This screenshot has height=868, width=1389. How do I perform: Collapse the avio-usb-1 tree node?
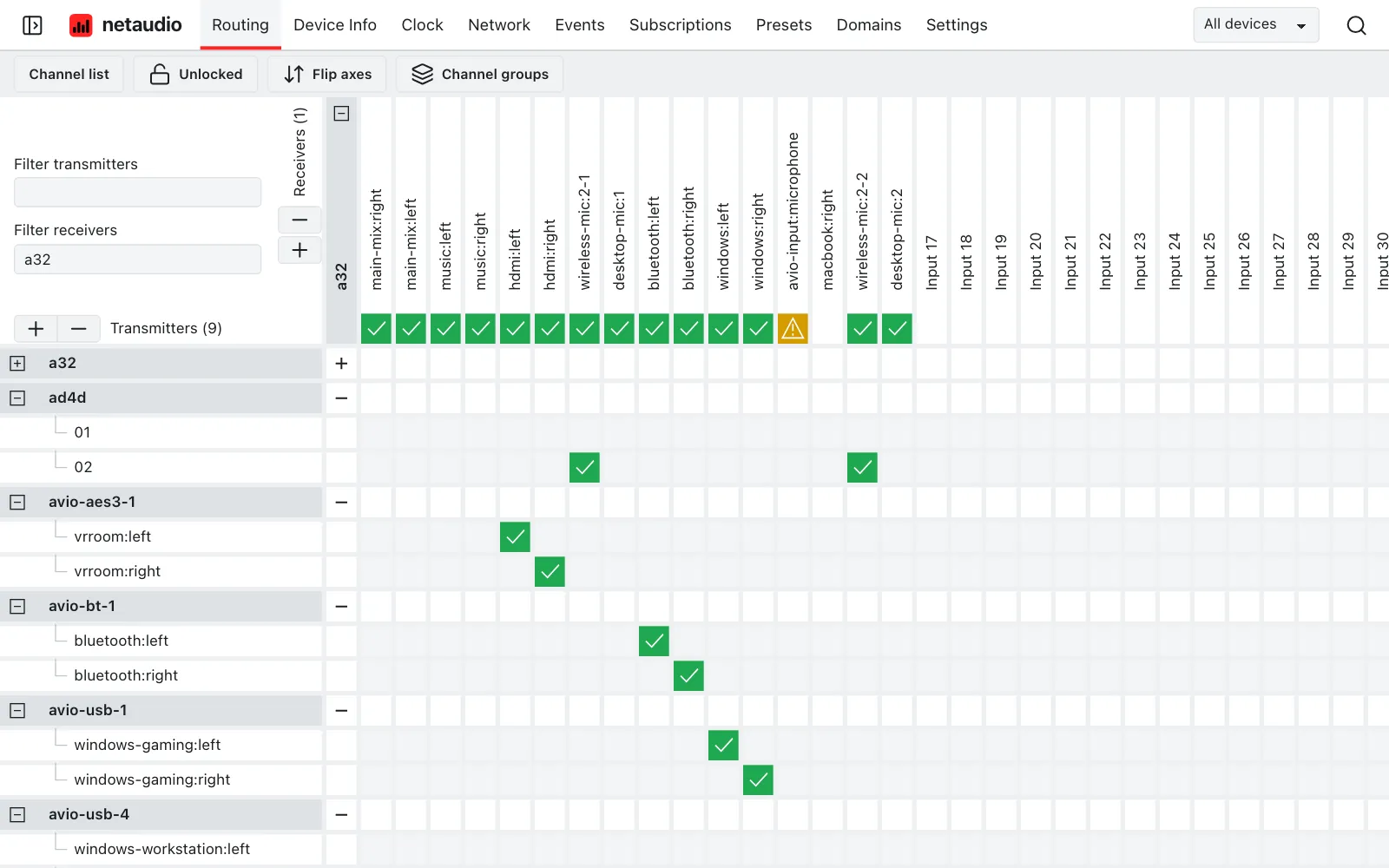tap(17, 711)
